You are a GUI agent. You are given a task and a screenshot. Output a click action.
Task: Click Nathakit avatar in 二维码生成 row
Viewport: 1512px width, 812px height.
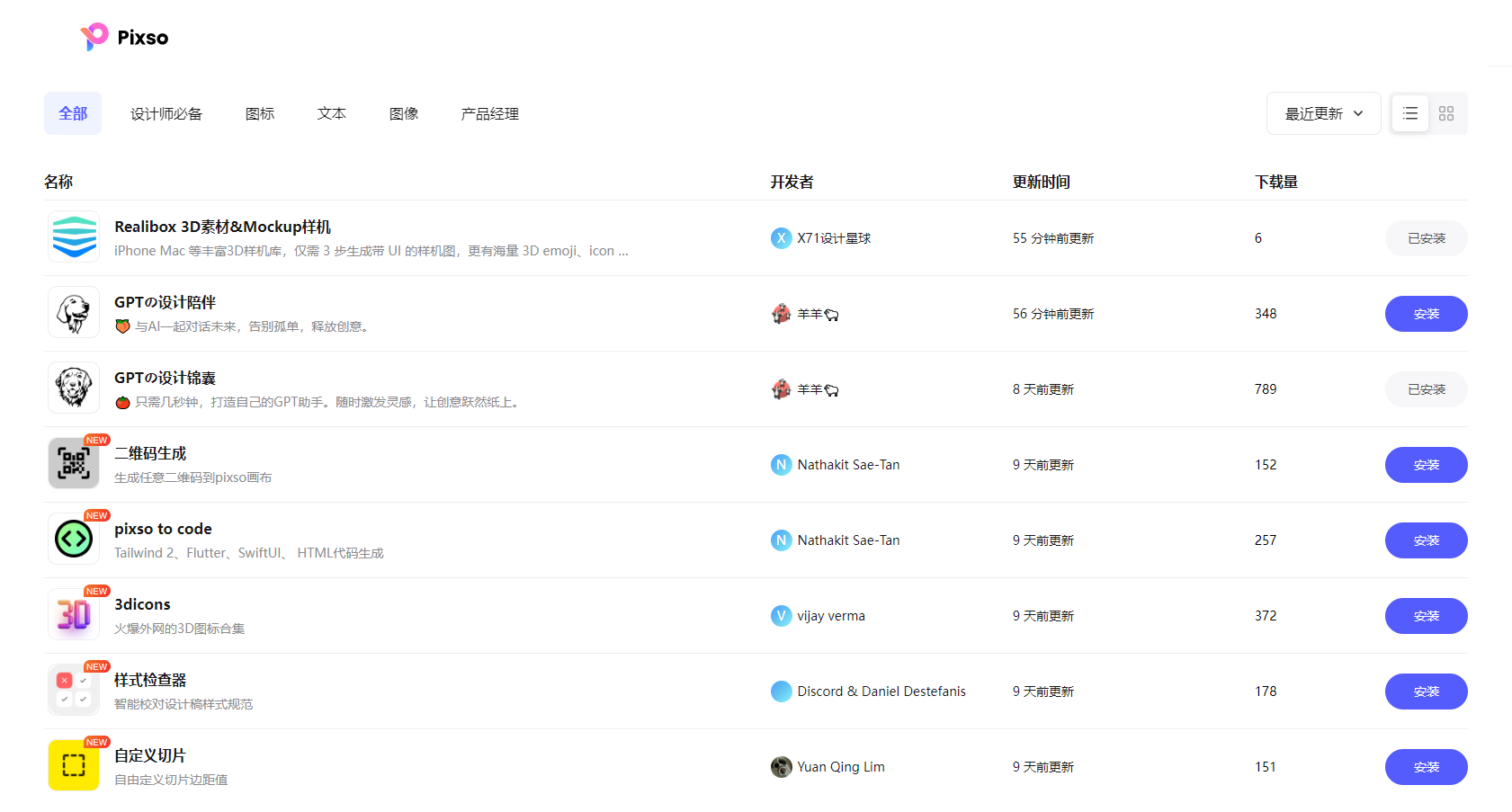click(782, 465)
